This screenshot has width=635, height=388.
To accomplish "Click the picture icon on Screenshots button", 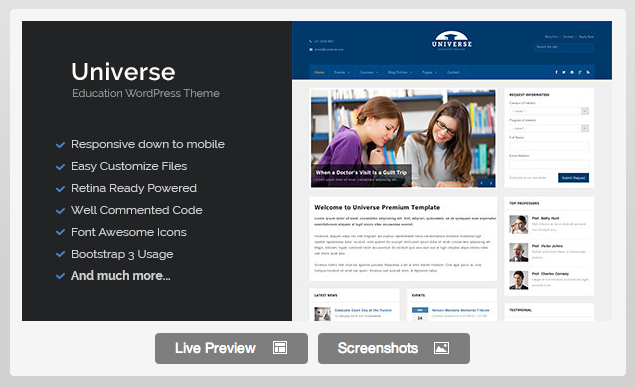I will pyautogui.click(x=441, y=348).
